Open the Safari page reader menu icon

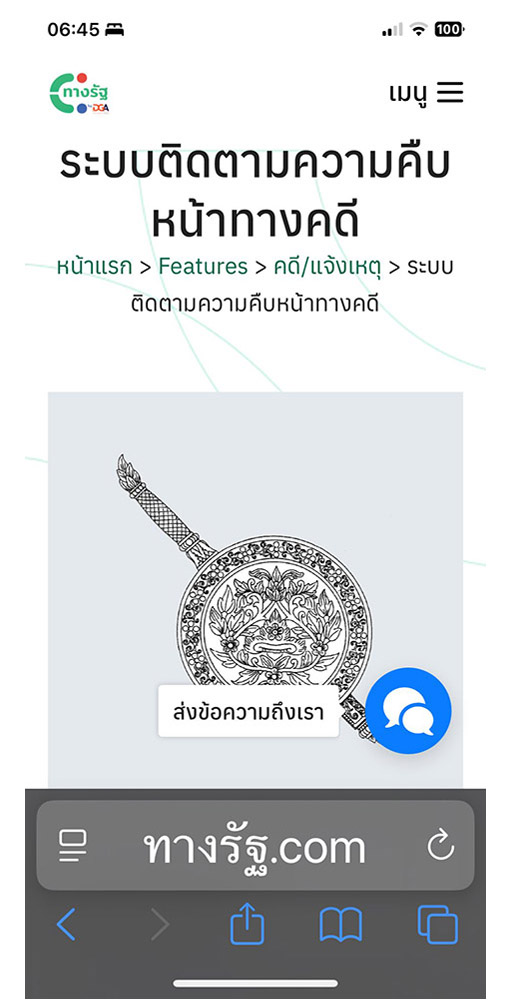72,846
